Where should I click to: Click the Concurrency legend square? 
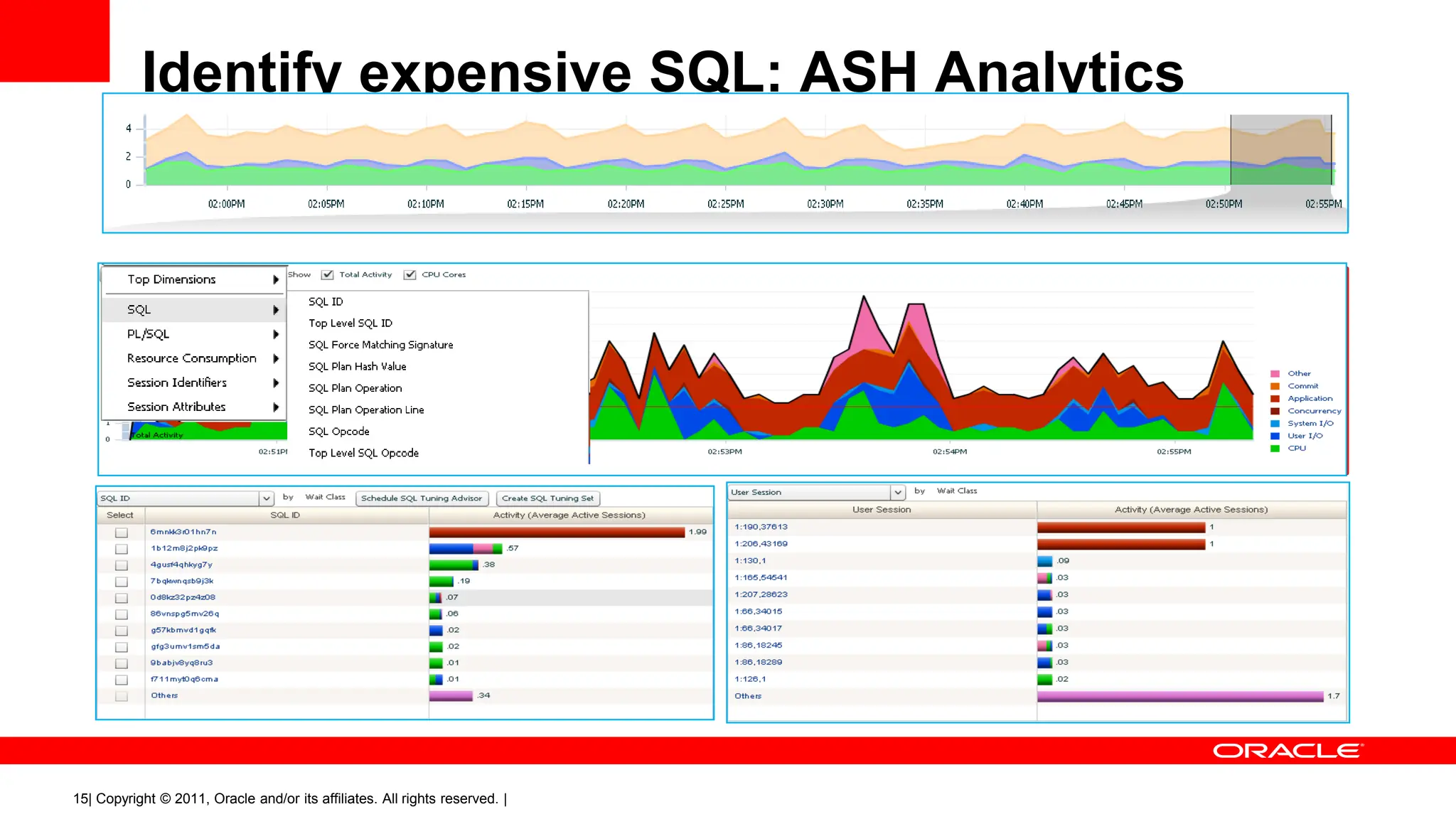coord(1275,411)
